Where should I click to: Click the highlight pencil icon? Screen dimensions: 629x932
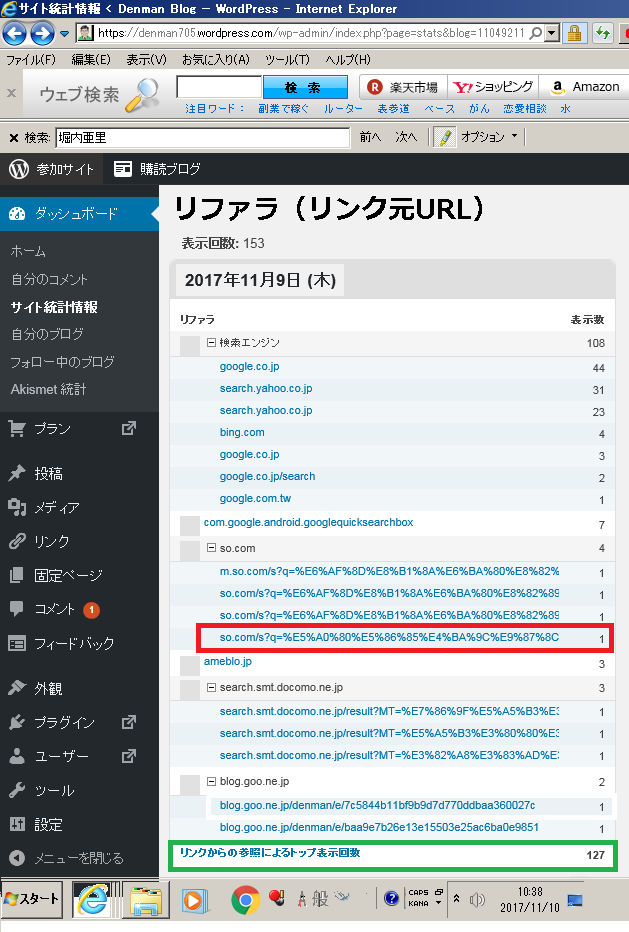(444, 137)
